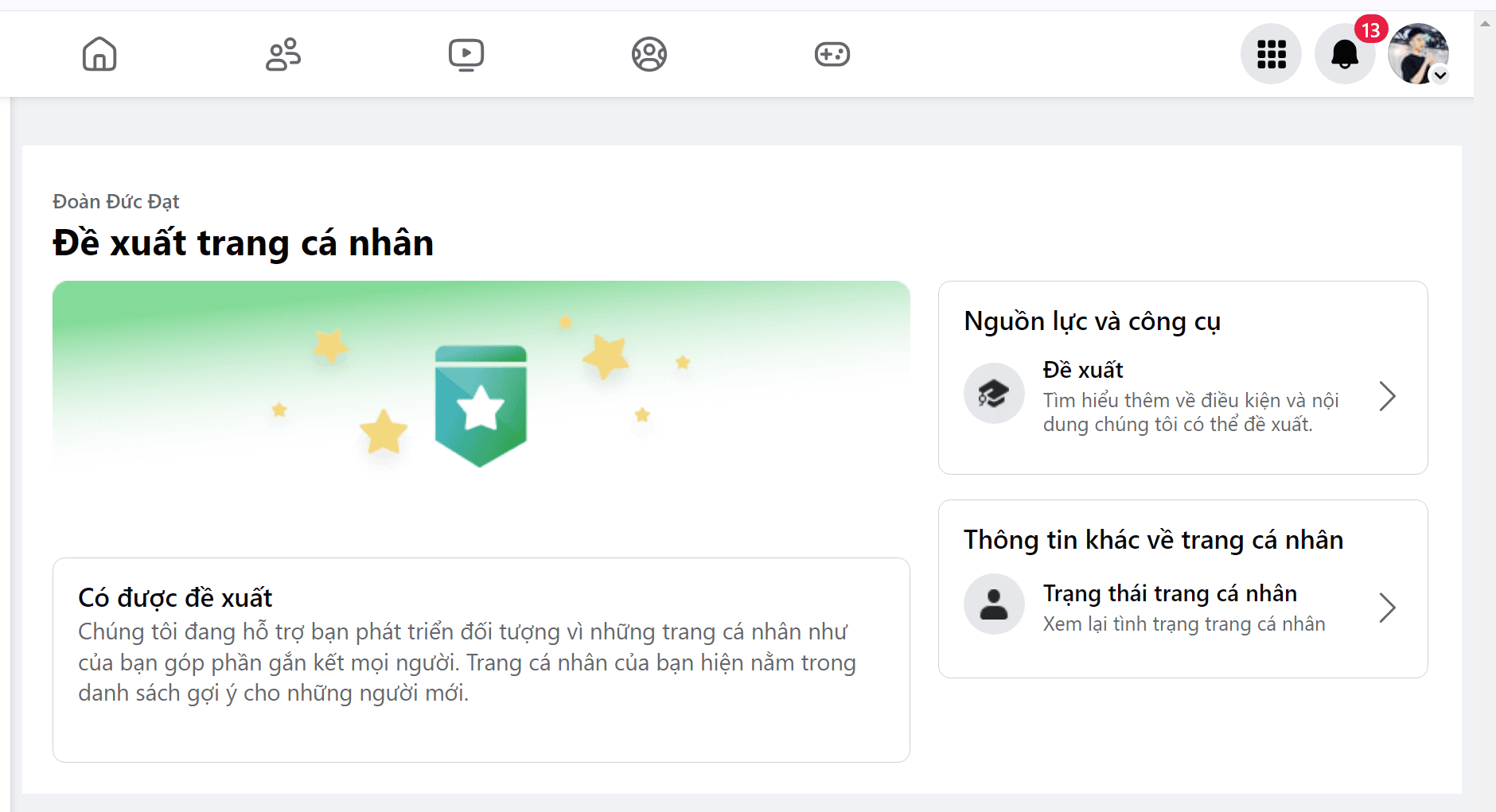Select the Thông tin khác về trang cá nhân heading
Viewport: 1496px width, 812px height.
[x=1154, y=539]
